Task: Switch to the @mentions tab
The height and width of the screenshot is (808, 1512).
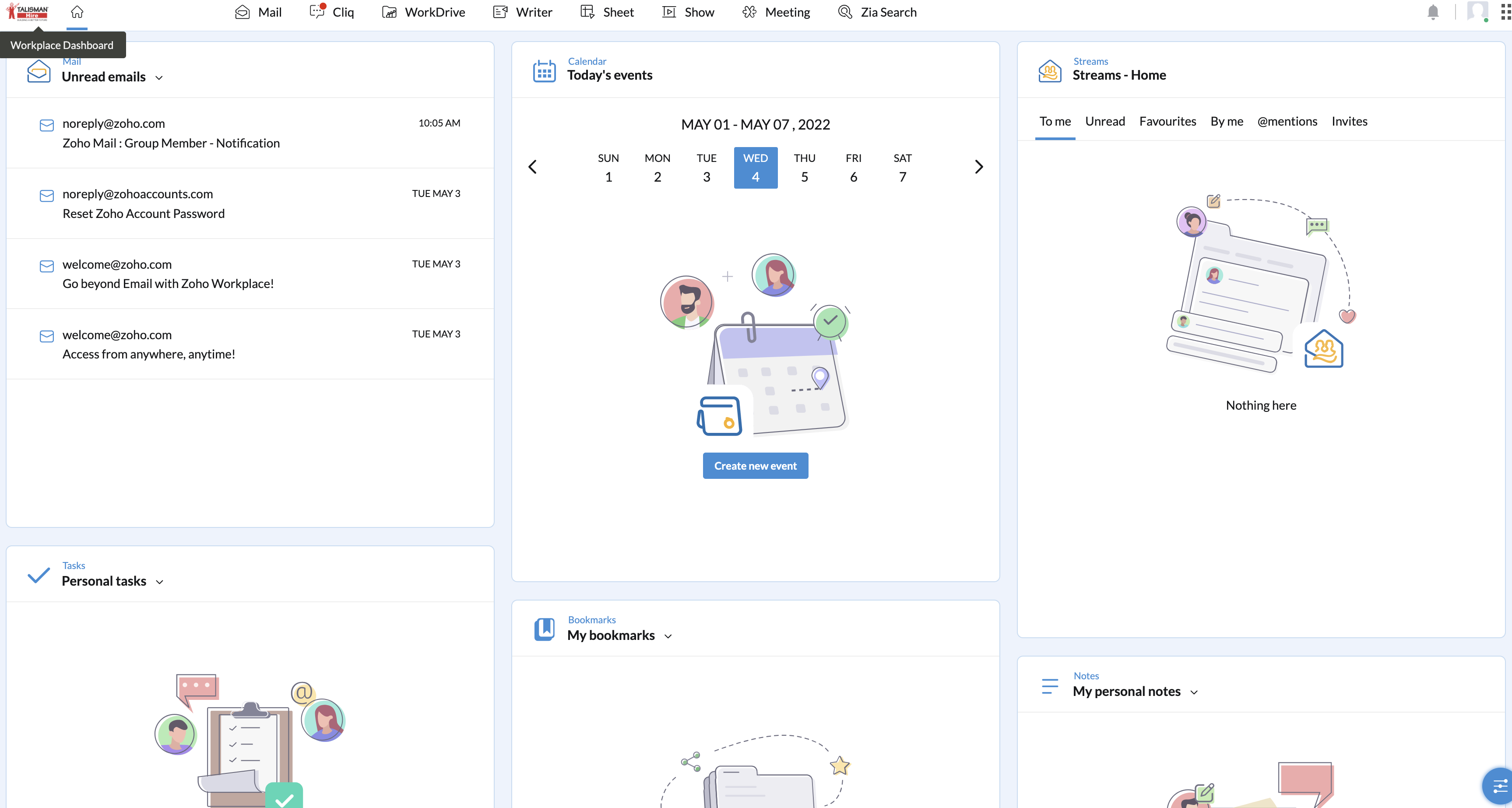Action: (x=1287, y=122)
